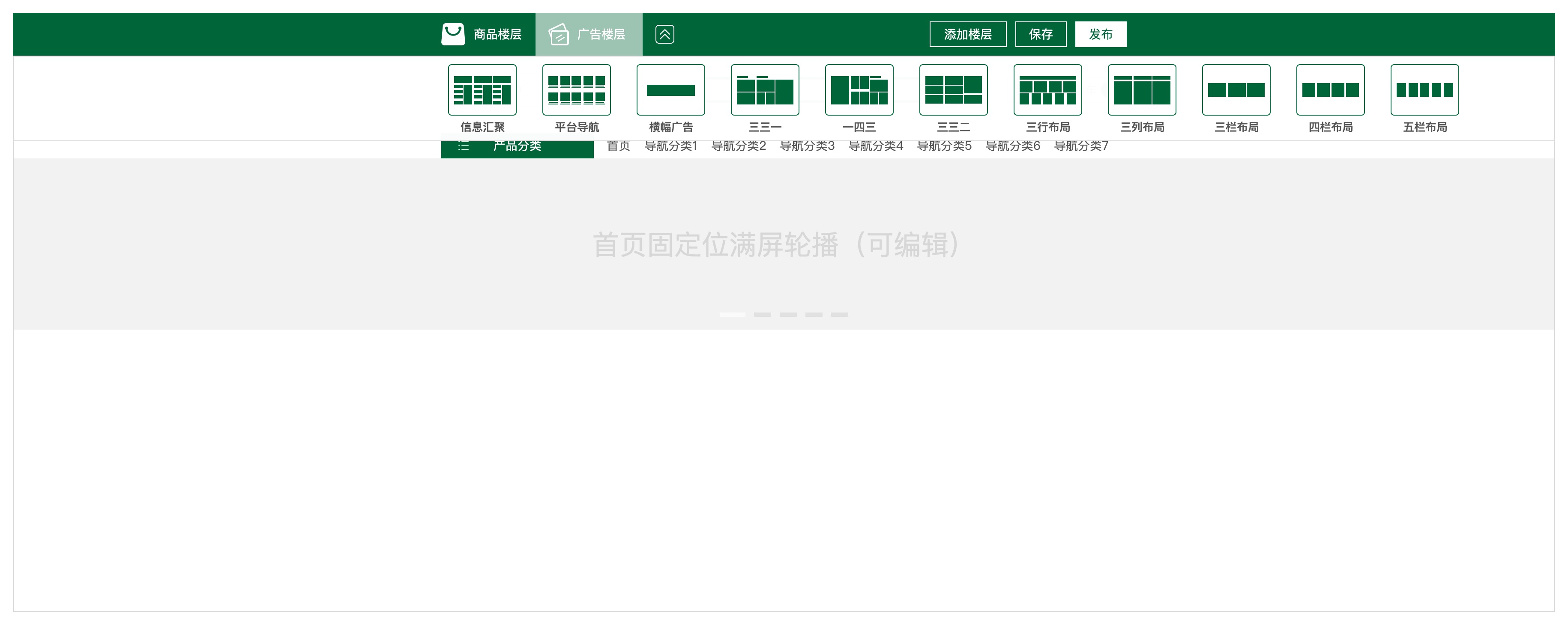Collapse the layout panel with double-chevron icon
Screen dimensions: 1568x625
click(665, 34)
